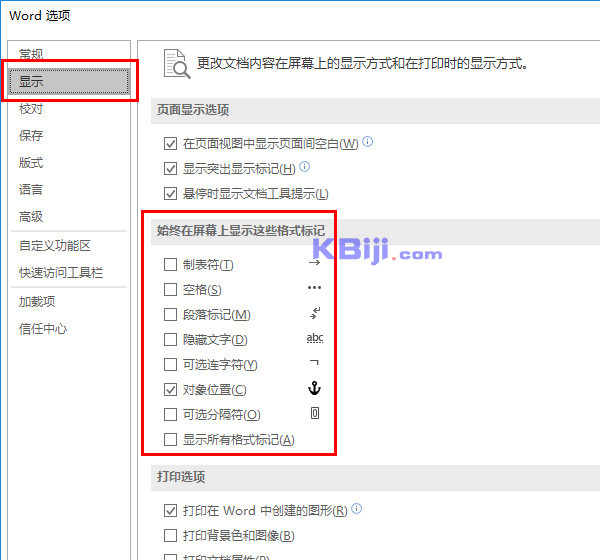
Task: Check 显示所有格式标记(A)
Action: (170, 440)
